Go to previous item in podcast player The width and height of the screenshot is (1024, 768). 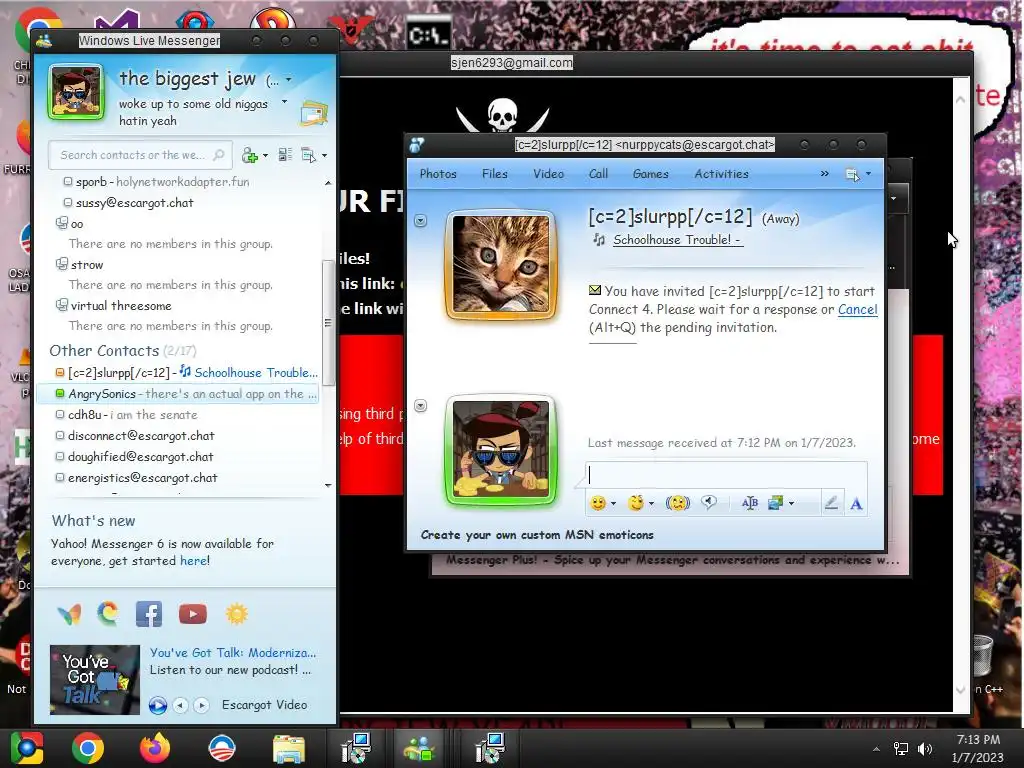181,705
